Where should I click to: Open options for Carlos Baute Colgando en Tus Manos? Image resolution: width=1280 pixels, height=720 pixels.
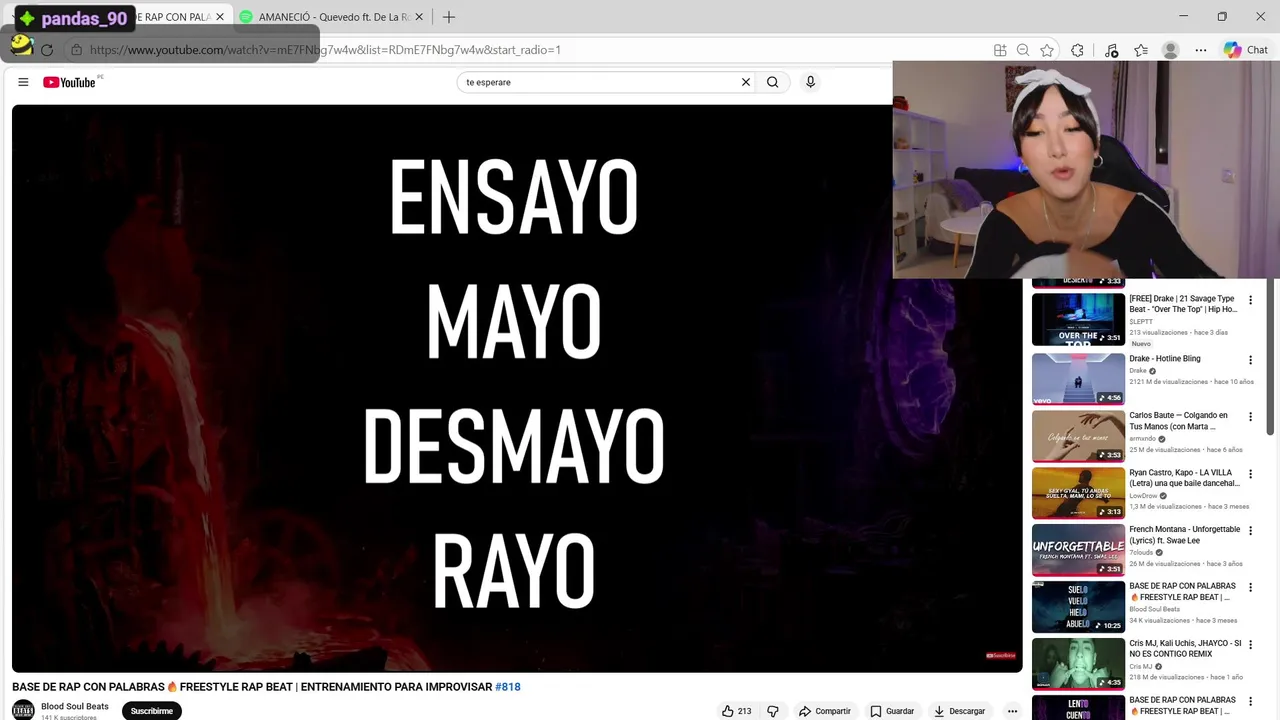(x=1250, y=417)
